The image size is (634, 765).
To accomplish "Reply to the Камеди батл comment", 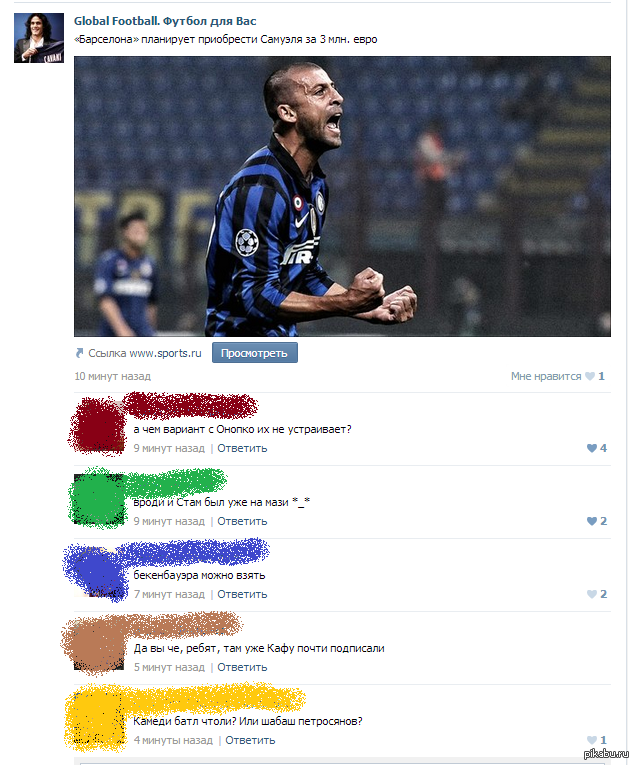I will (250, 740).
